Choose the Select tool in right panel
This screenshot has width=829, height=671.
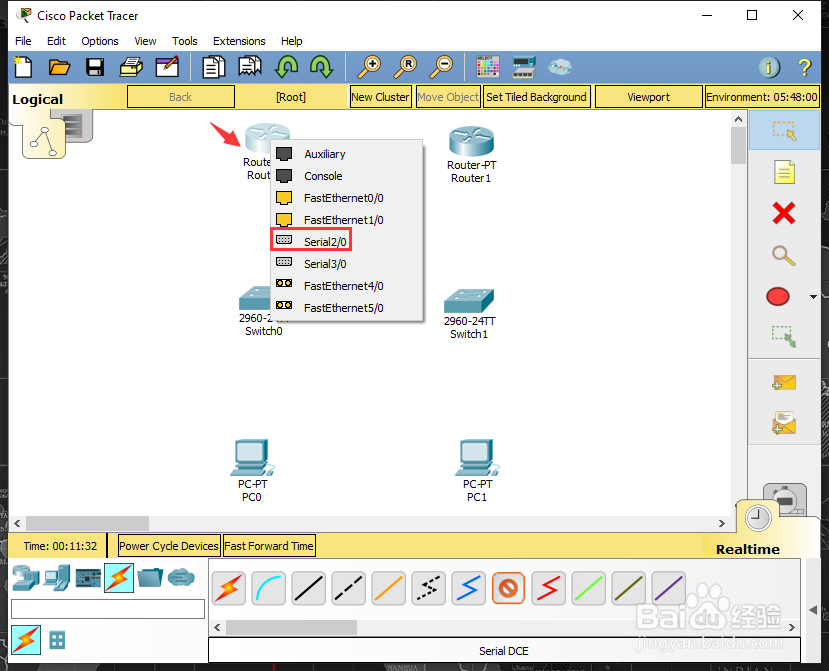point(784,131)
